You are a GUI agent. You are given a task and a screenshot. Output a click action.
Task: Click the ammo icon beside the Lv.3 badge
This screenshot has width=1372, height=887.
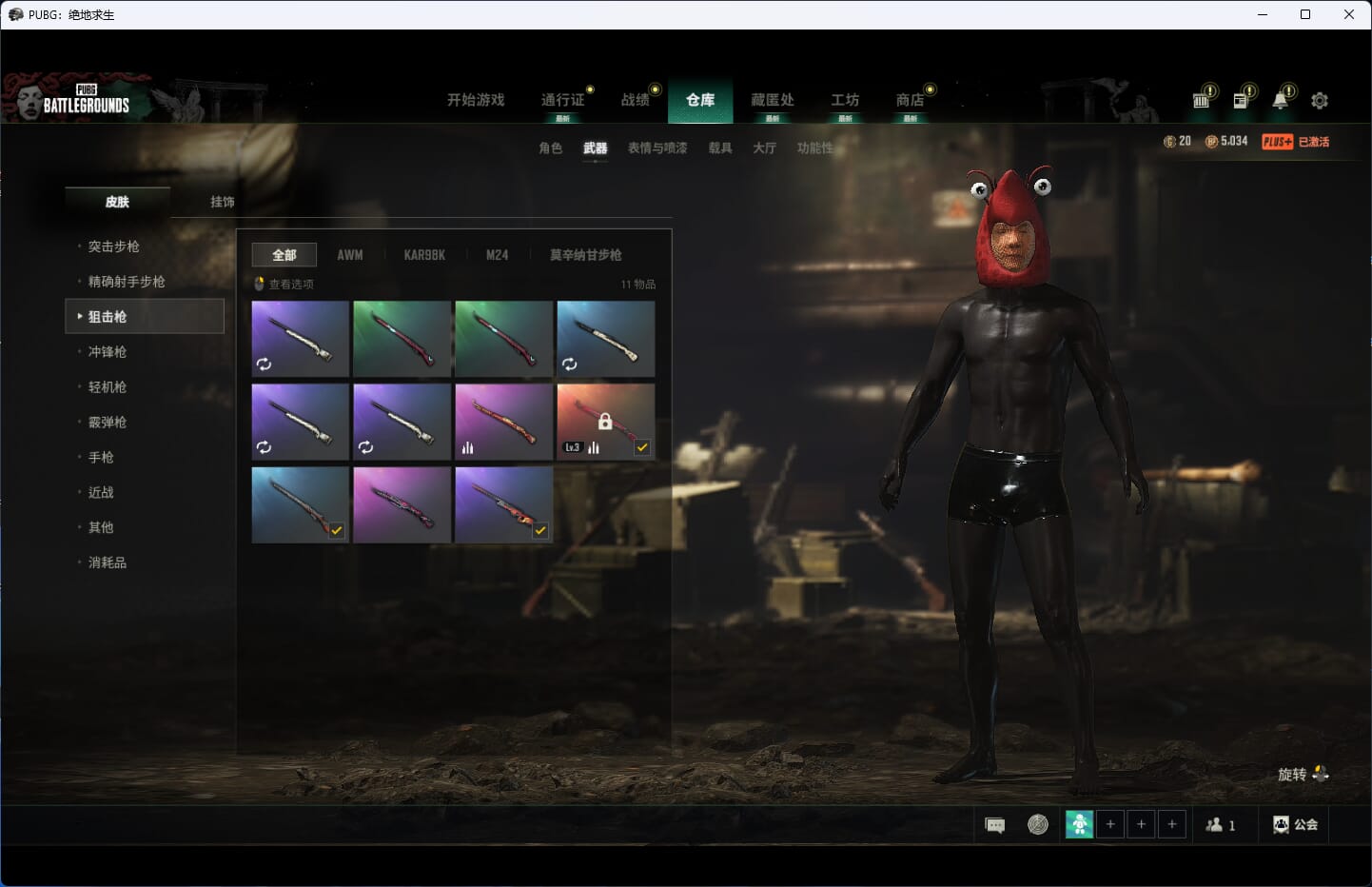tap(594, 447)
